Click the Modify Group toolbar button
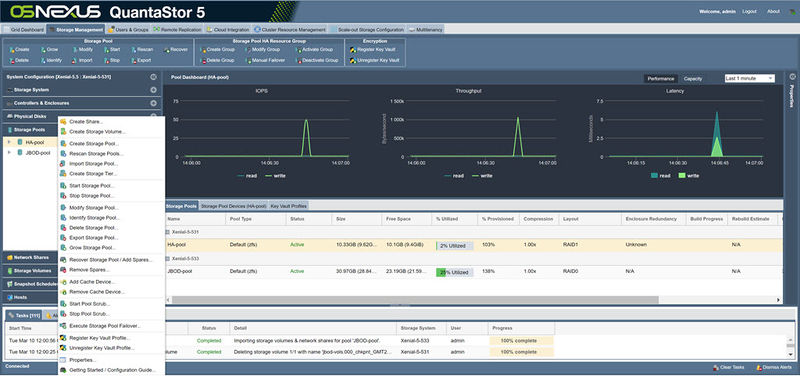Image resolution: width=800 pixels, height=376 pixels. (263, 49)
